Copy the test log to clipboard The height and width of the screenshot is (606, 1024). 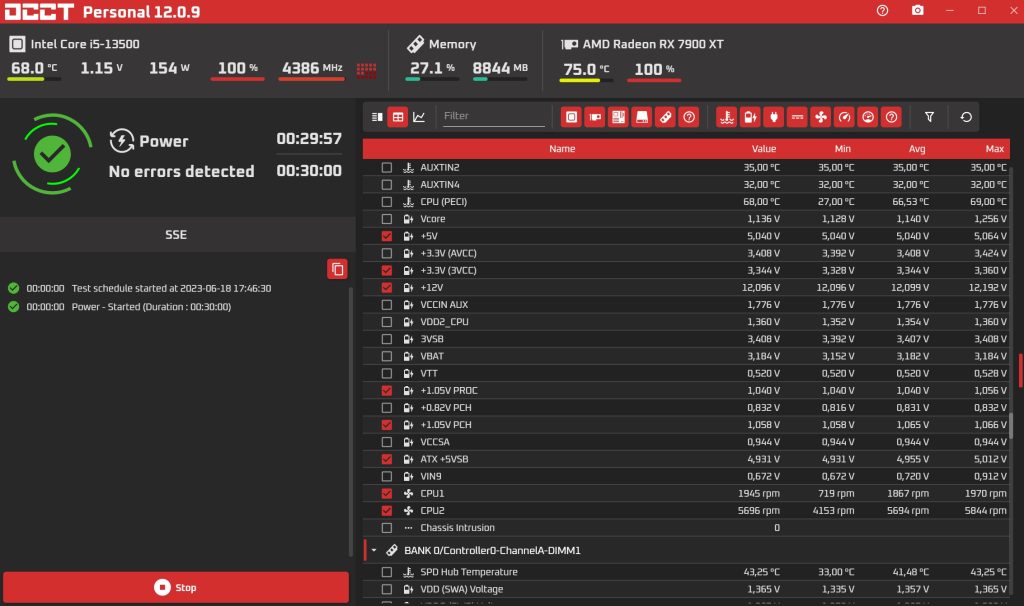tap(337, 269)
